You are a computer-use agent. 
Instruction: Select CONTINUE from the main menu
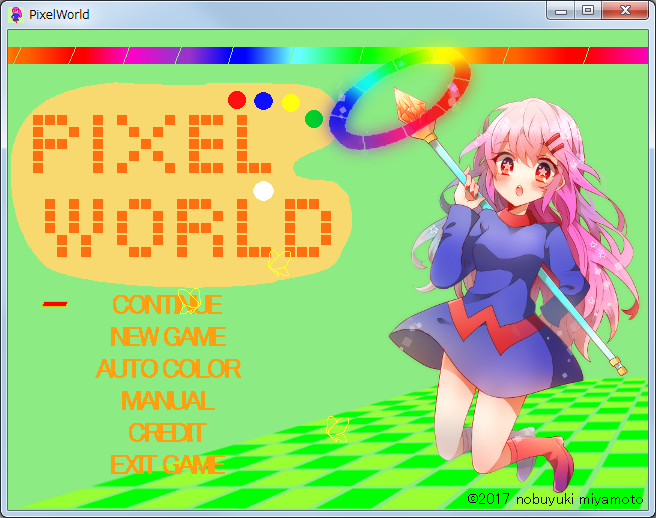(167, 305)
